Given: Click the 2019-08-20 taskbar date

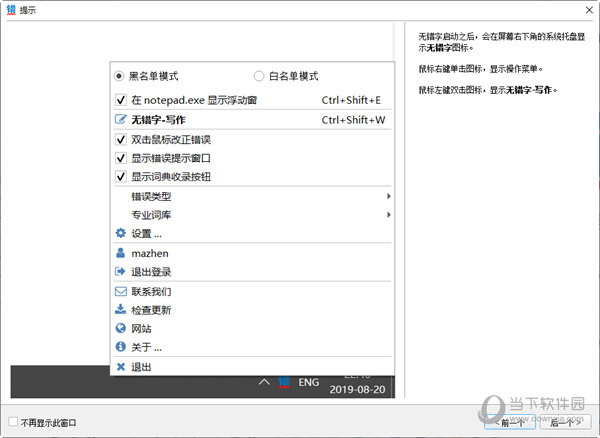Looking at the screenshot, I should [357, 389].
